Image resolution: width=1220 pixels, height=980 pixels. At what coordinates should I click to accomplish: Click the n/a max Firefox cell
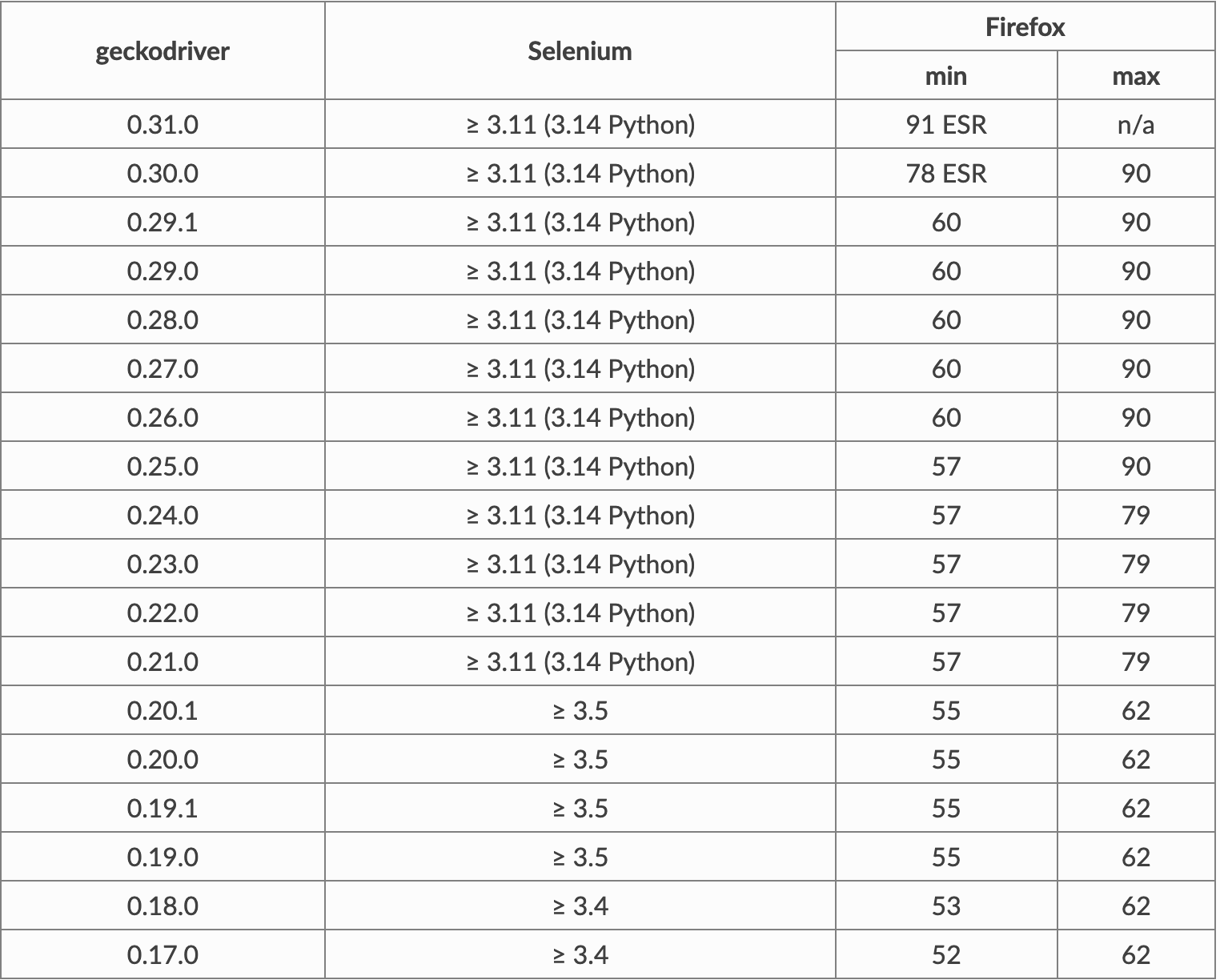(1136, 125)
